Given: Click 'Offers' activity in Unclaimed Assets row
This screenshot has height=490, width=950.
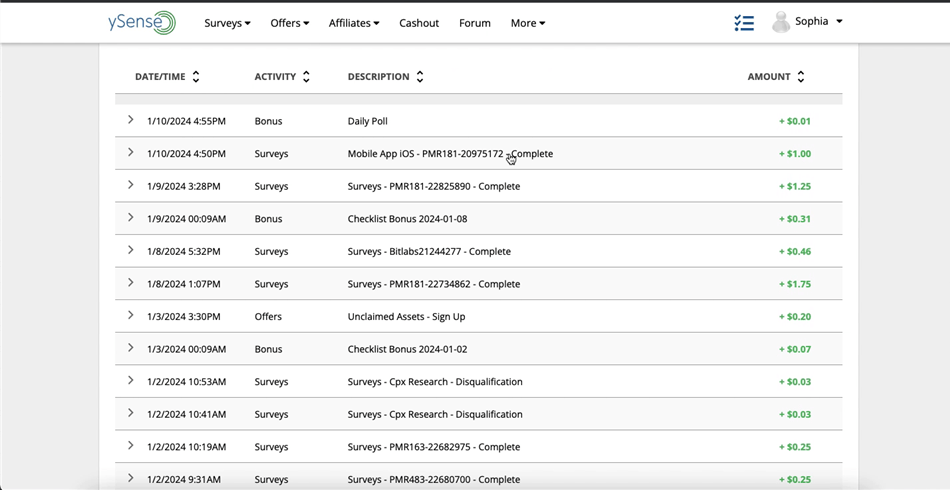Looking at the screenshot, I should [x=268, y=317].
